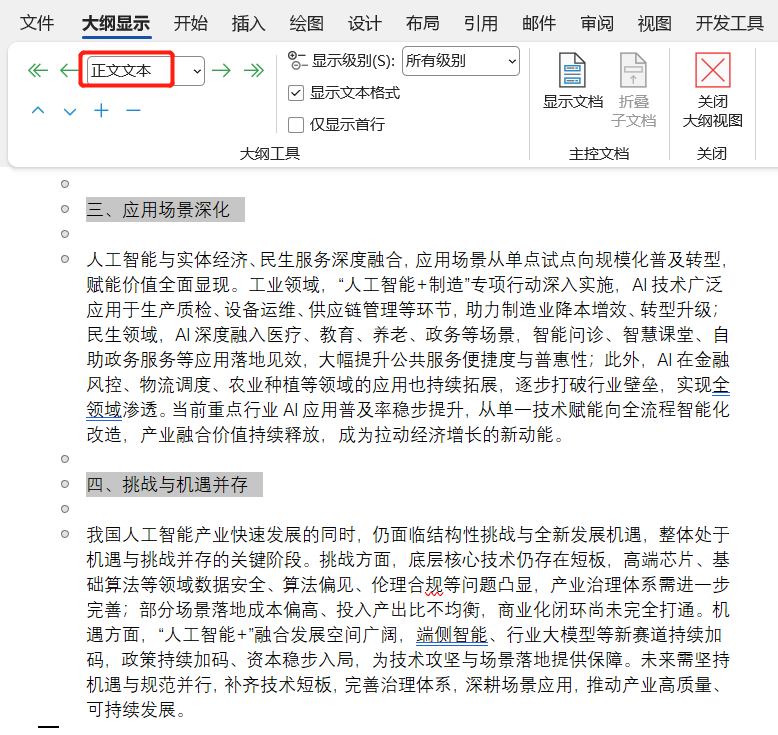Open the 引用 tab

point(481,23)
